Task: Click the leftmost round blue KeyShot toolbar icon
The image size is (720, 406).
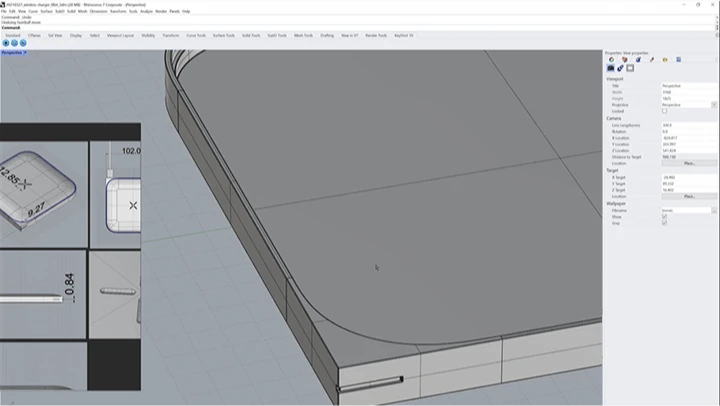Action: [x=6, y=43]
